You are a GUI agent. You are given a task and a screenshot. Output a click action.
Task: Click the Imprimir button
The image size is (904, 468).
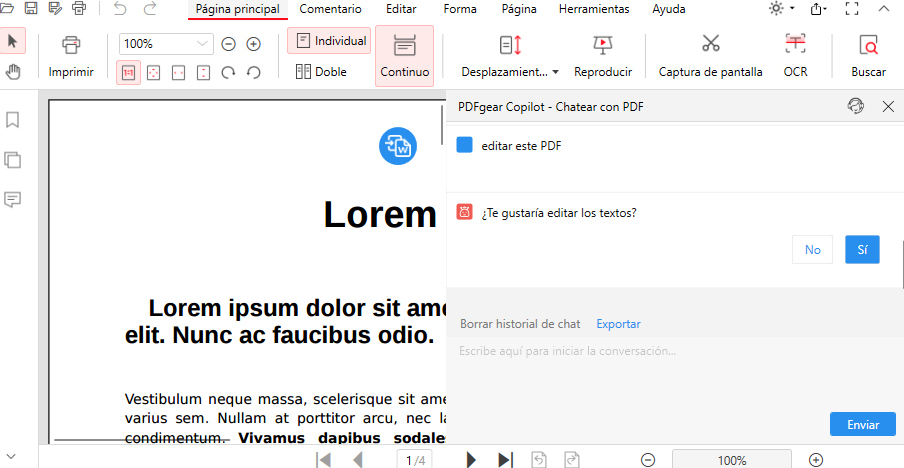coord(71,56)
